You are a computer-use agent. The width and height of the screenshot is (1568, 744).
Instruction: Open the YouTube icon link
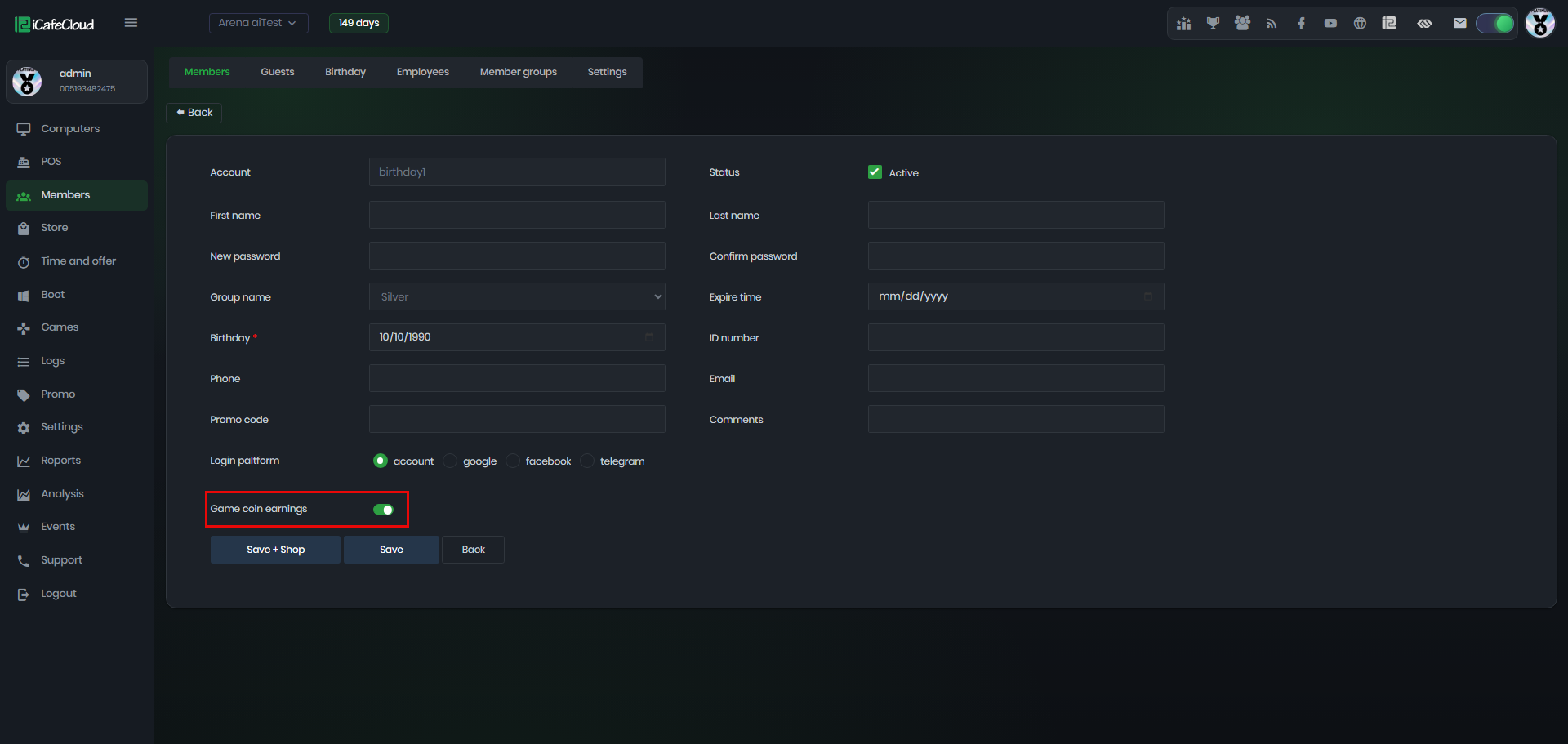pyautogui.click(x=1330, y=24)
